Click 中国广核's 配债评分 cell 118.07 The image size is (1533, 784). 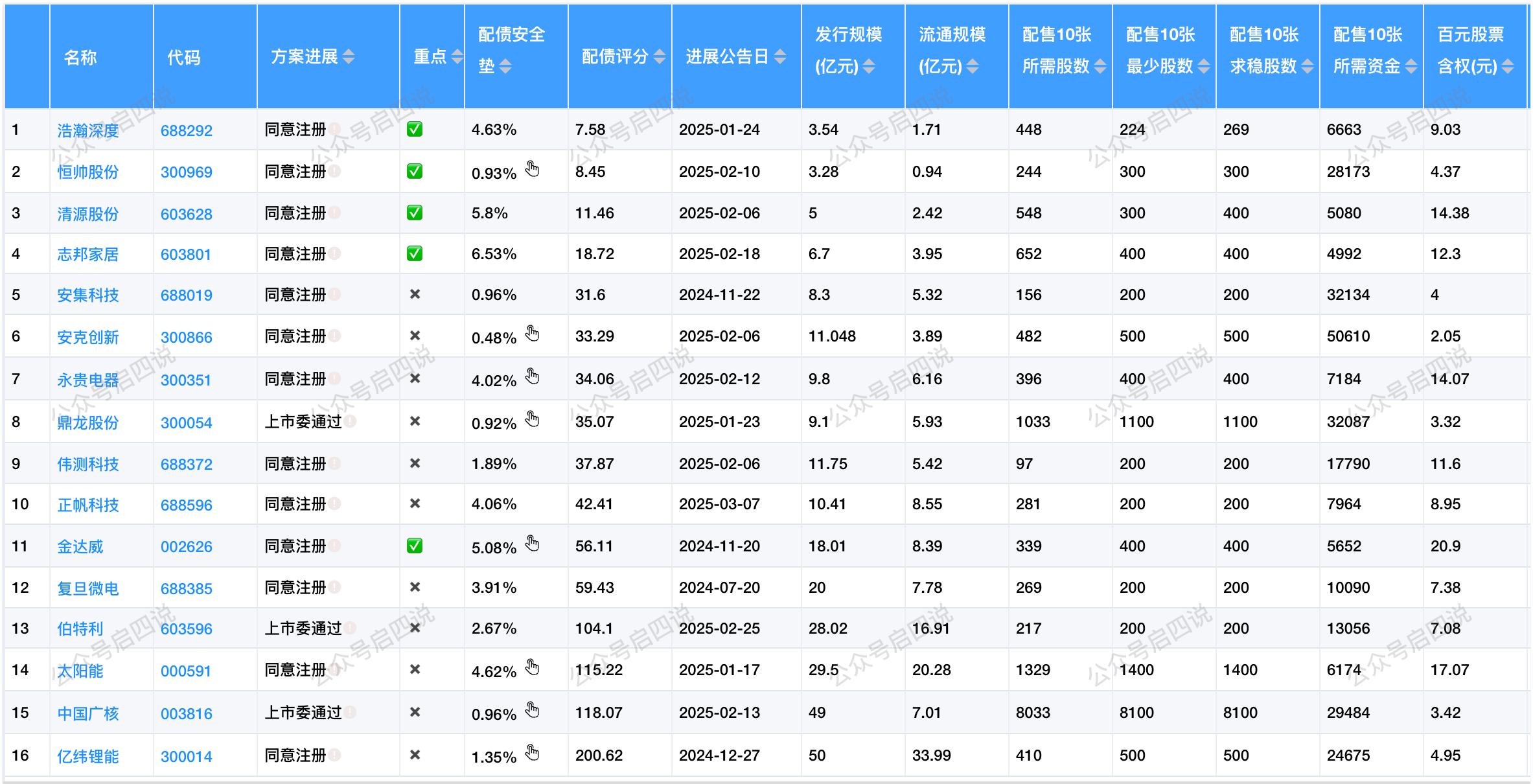[598, 713]
